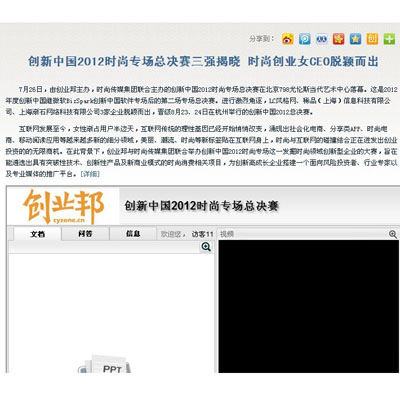Switch to the 文档 tab
The width and height of the screenshot is (400, 400).
tap(38, 234)
